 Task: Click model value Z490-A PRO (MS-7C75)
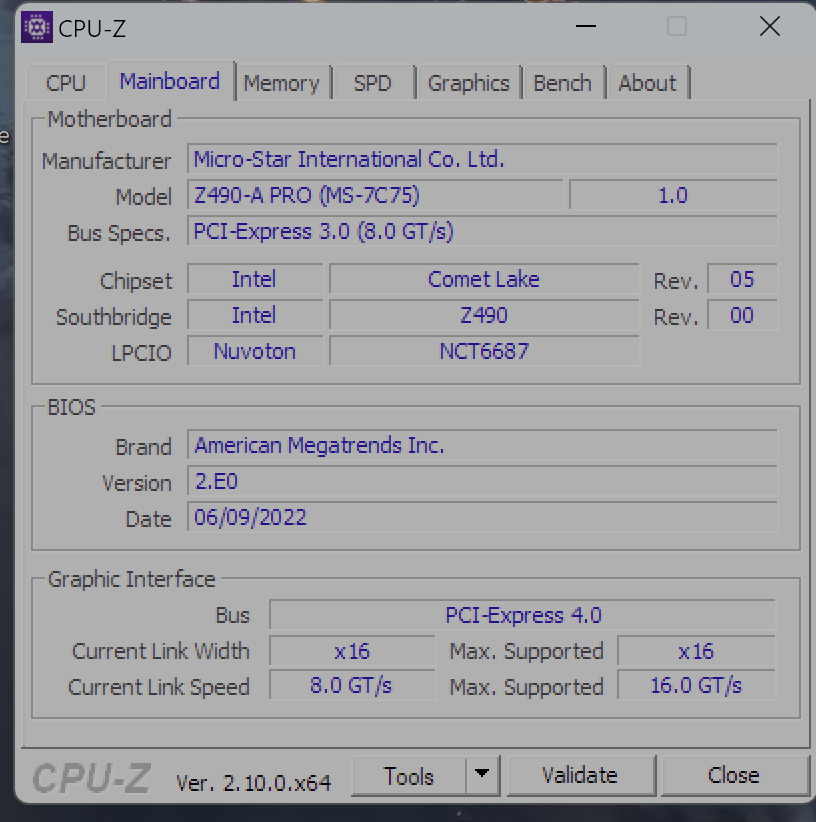tap(375, 196)
